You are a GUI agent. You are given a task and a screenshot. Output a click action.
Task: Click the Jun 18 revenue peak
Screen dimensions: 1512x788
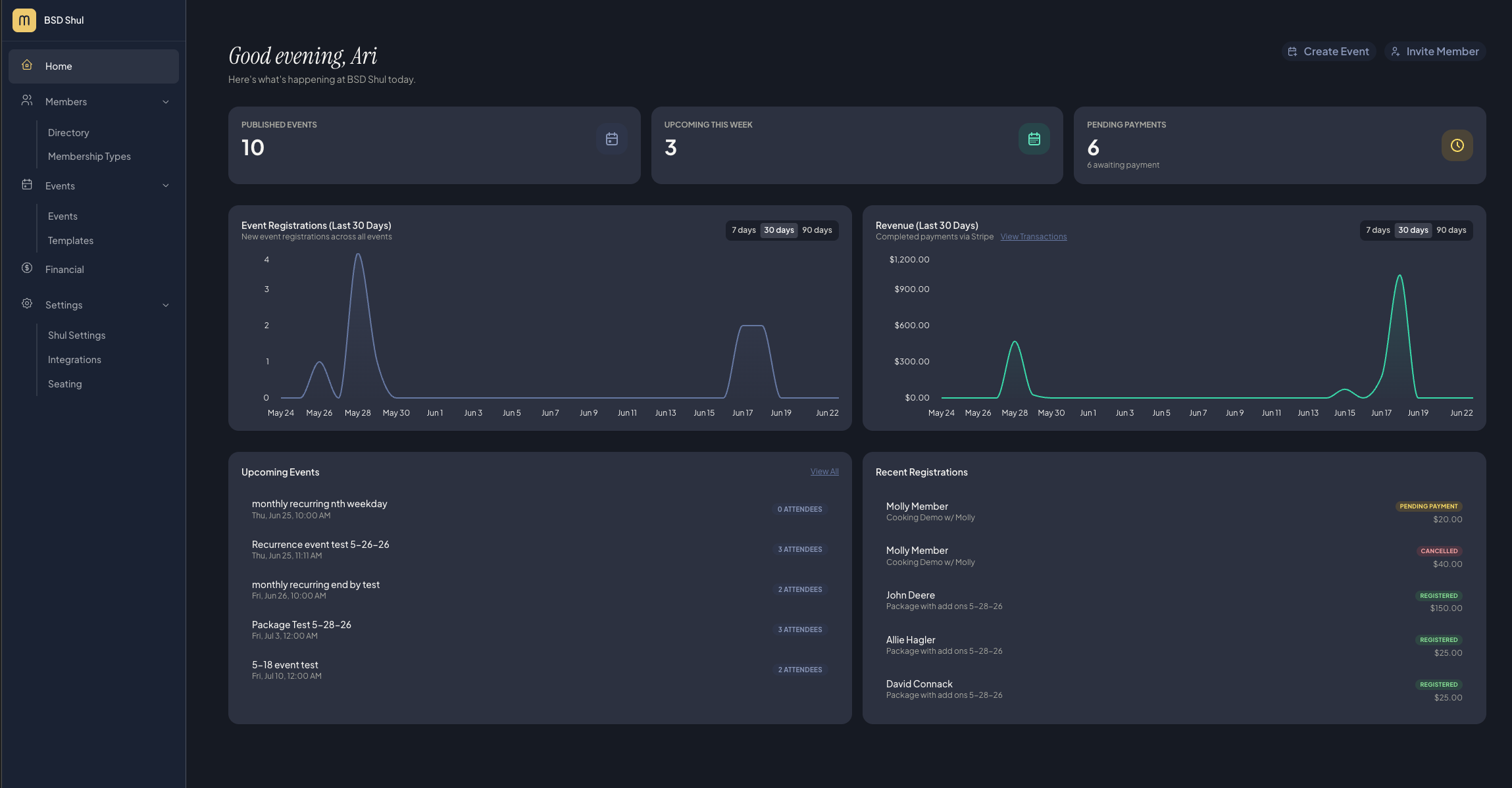tap(1399, 276)
